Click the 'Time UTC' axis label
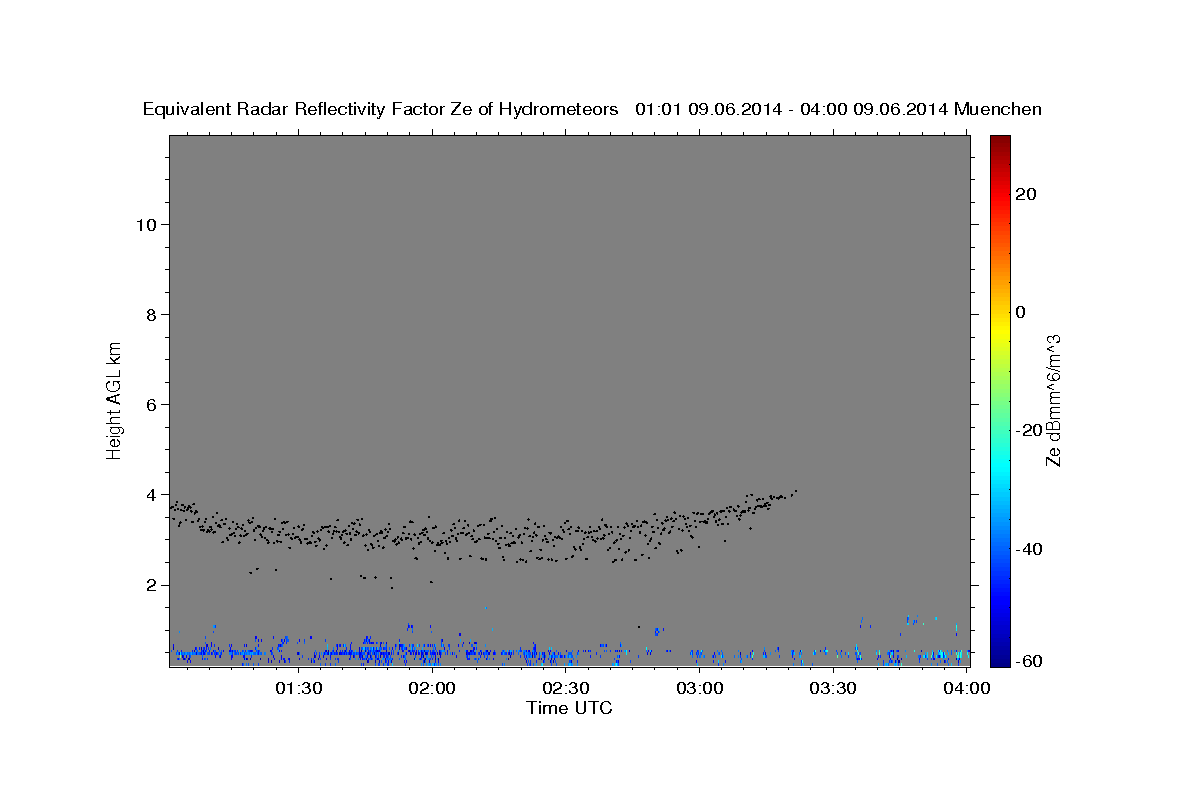This screenshot has height=800, width=1200. (x=569, y=709)
